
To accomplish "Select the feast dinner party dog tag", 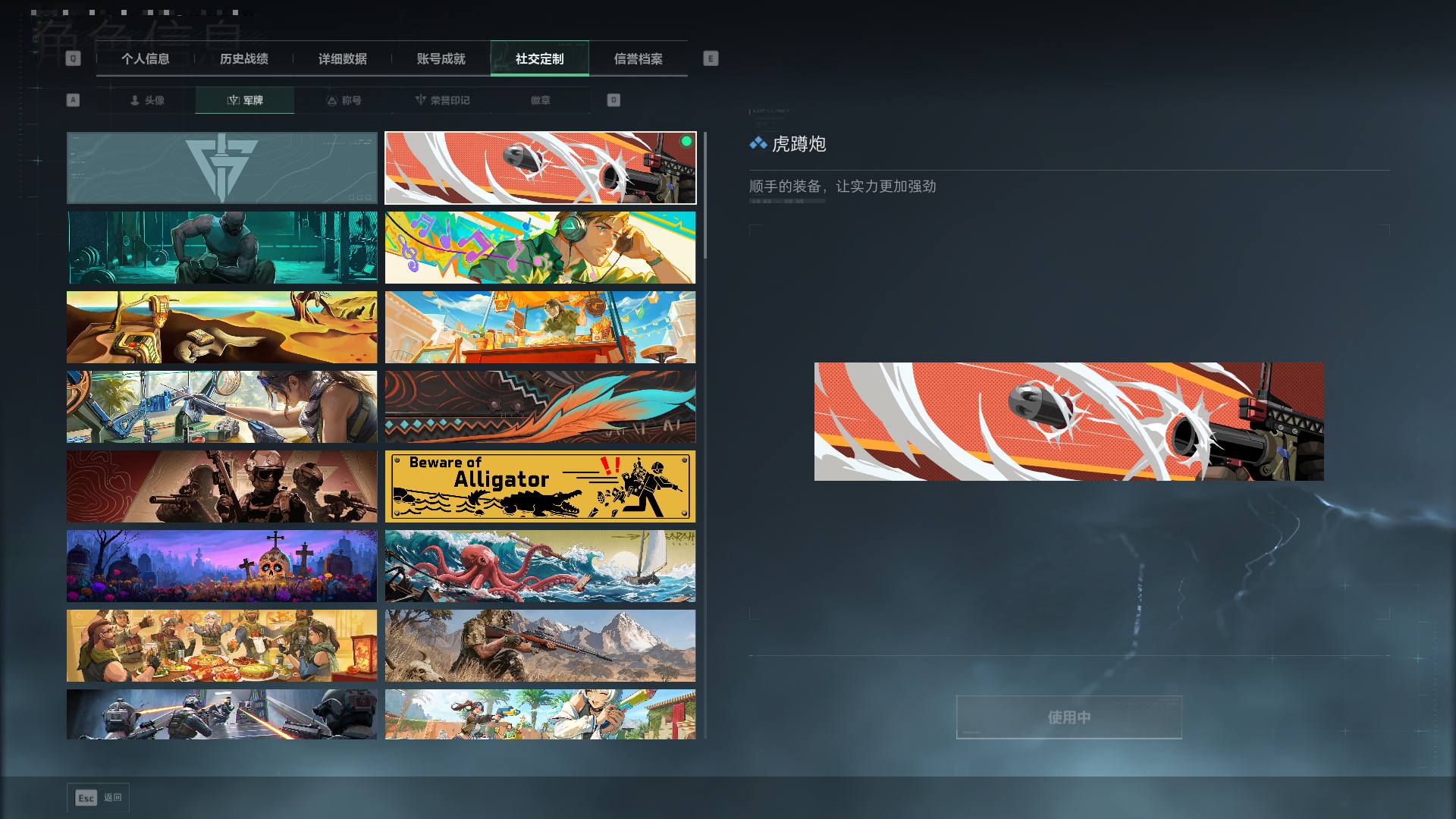I will pos(221,646).
